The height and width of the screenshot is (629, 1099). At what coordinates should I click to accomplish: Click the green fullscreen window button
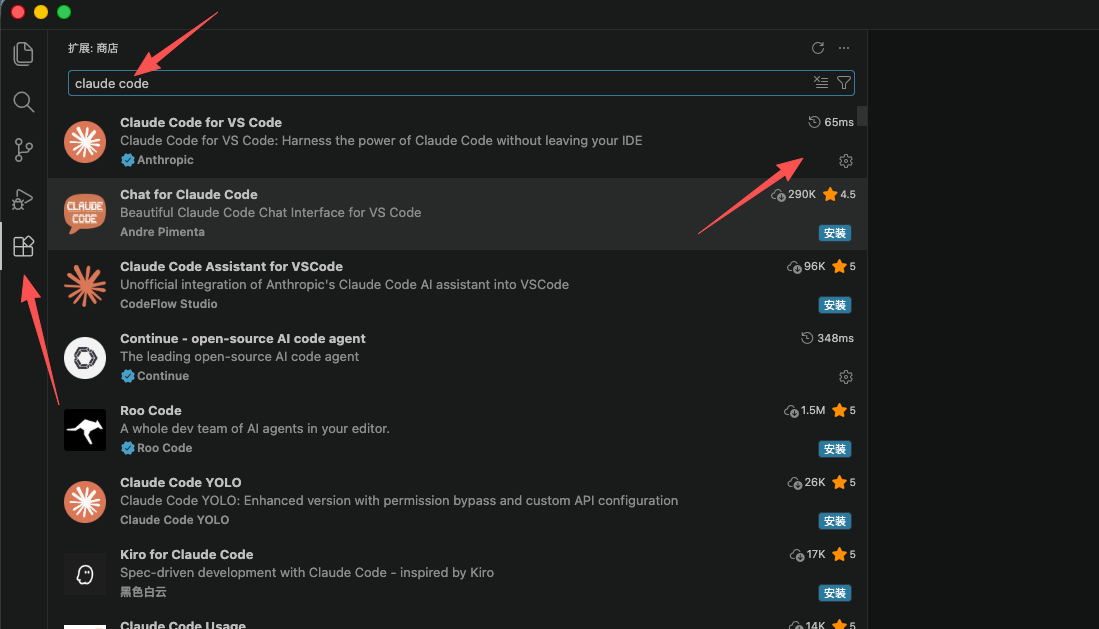pyautogui.click(x=64, y=12)
